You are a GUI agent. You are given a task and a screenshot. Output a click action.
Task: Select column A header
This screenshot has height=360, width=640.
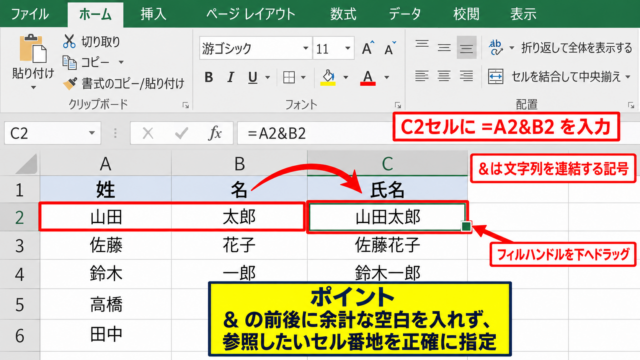[105, 164]
